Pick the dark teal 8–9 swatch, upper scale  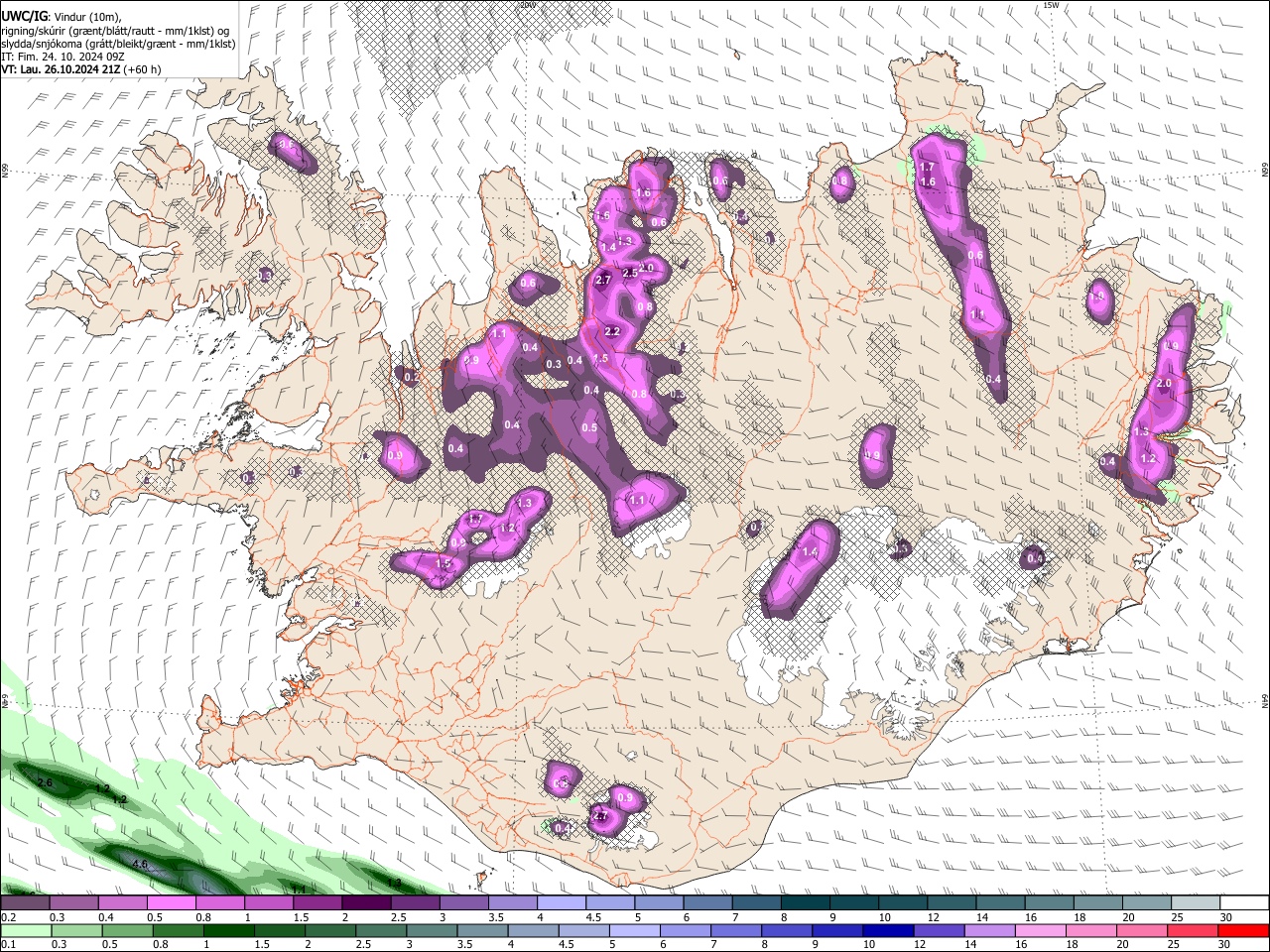806,903
